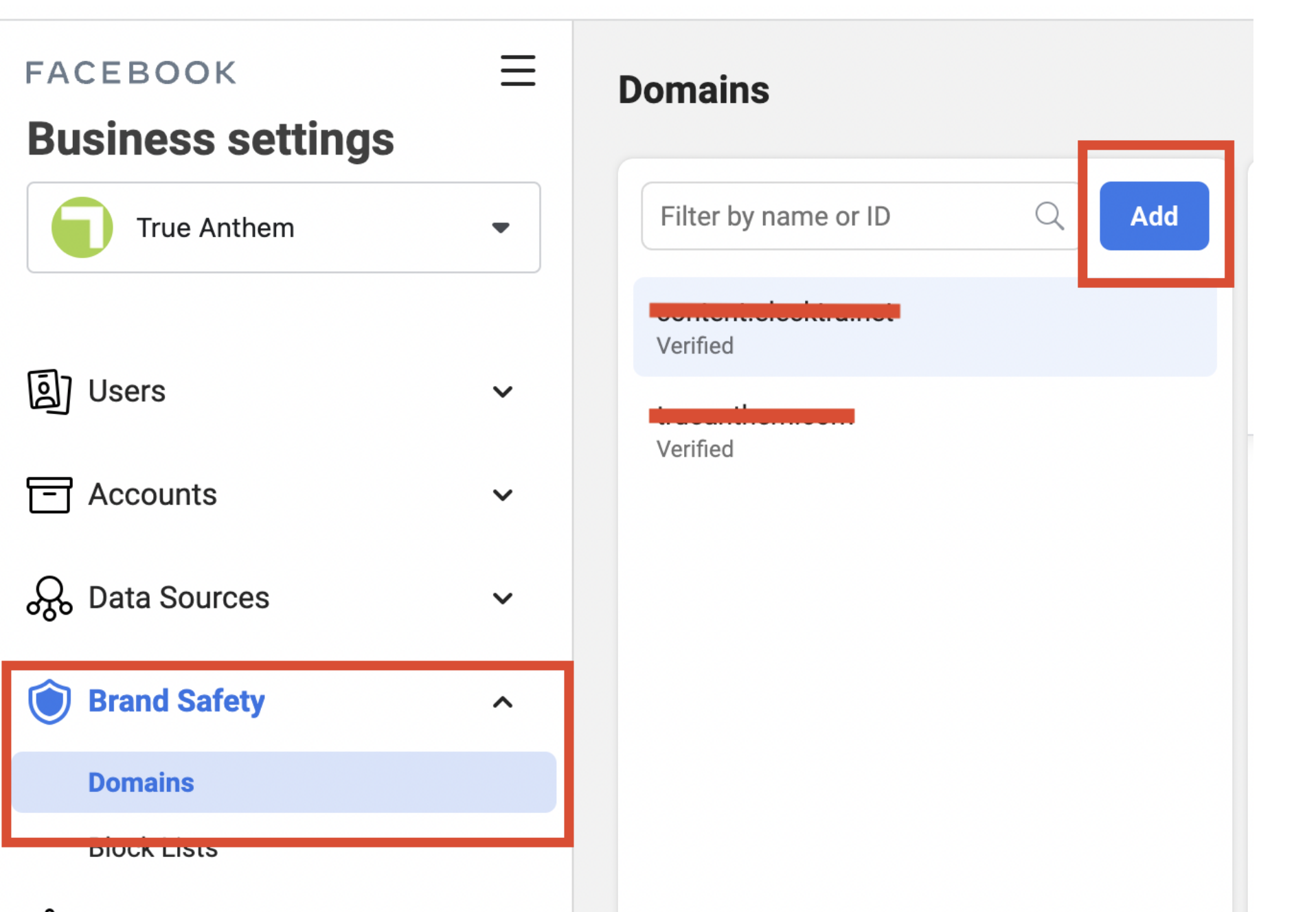Click the Accounts archive box icon
Image resolution: width=1316 pixels, height=912 pixels.
point(49,495)
